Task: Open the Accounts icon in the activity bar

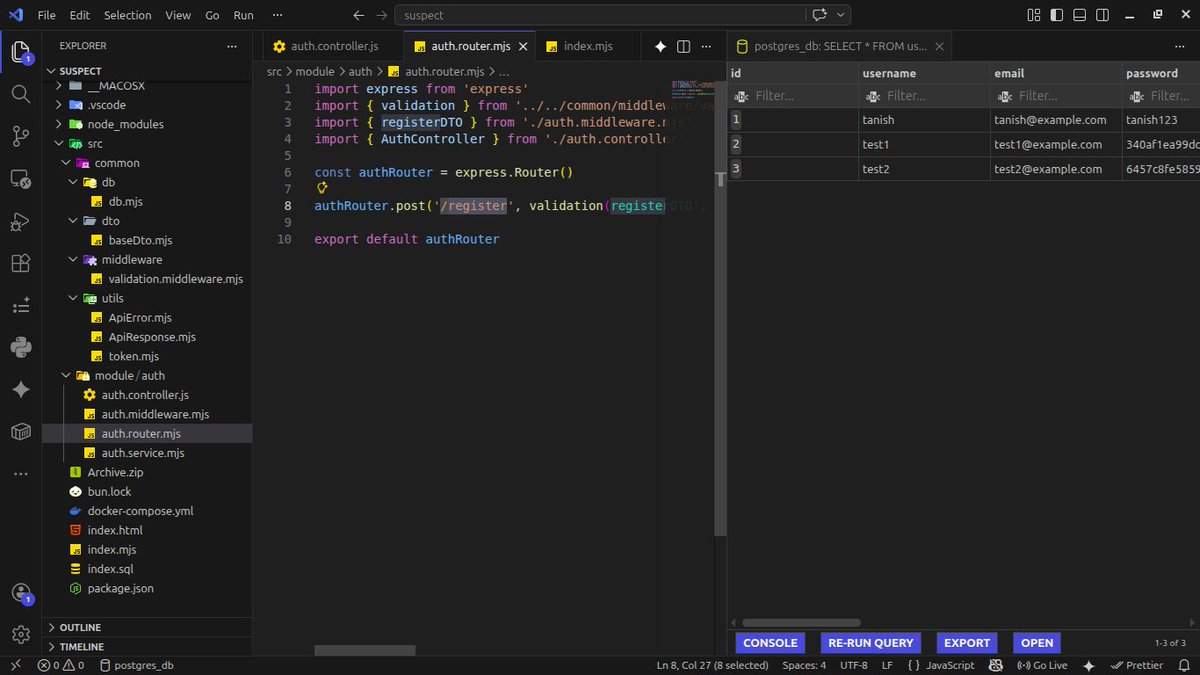Action: (20, 594)
